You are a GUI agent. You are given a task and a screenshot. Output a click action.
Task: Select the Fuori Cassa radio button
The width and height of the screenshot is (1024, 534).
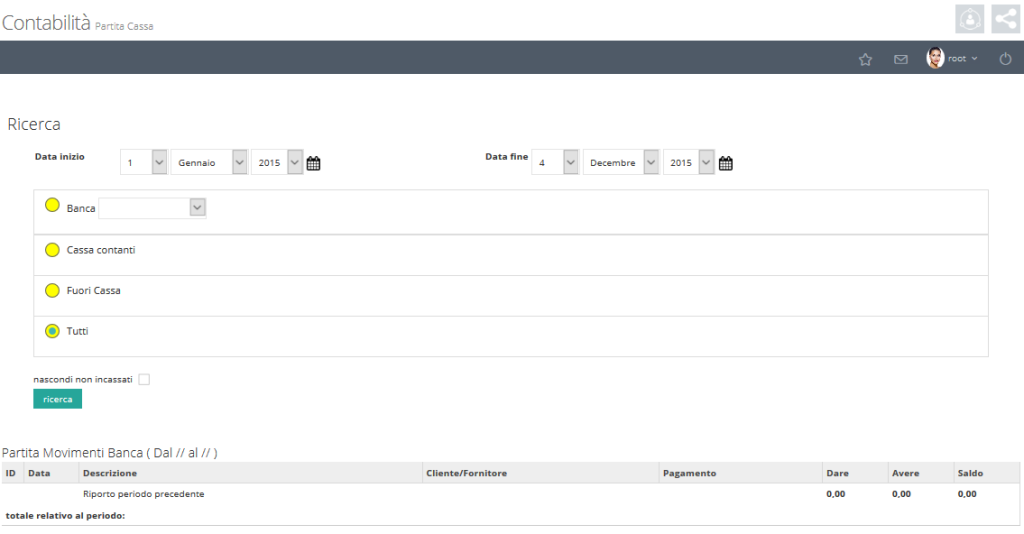click(52, 291)
